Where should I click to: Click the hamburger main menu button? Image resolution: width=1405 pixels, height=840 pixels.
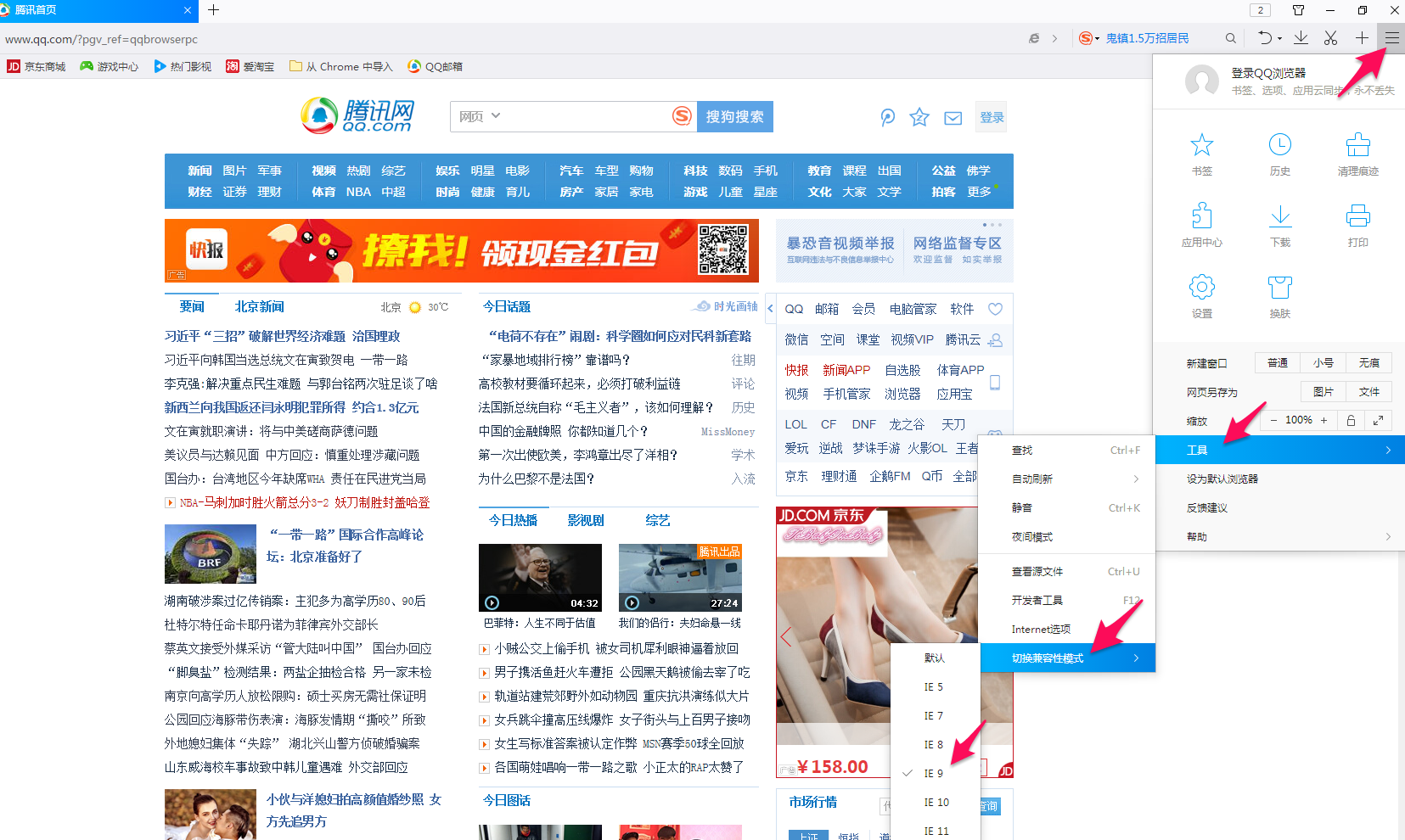(1392, 38)
